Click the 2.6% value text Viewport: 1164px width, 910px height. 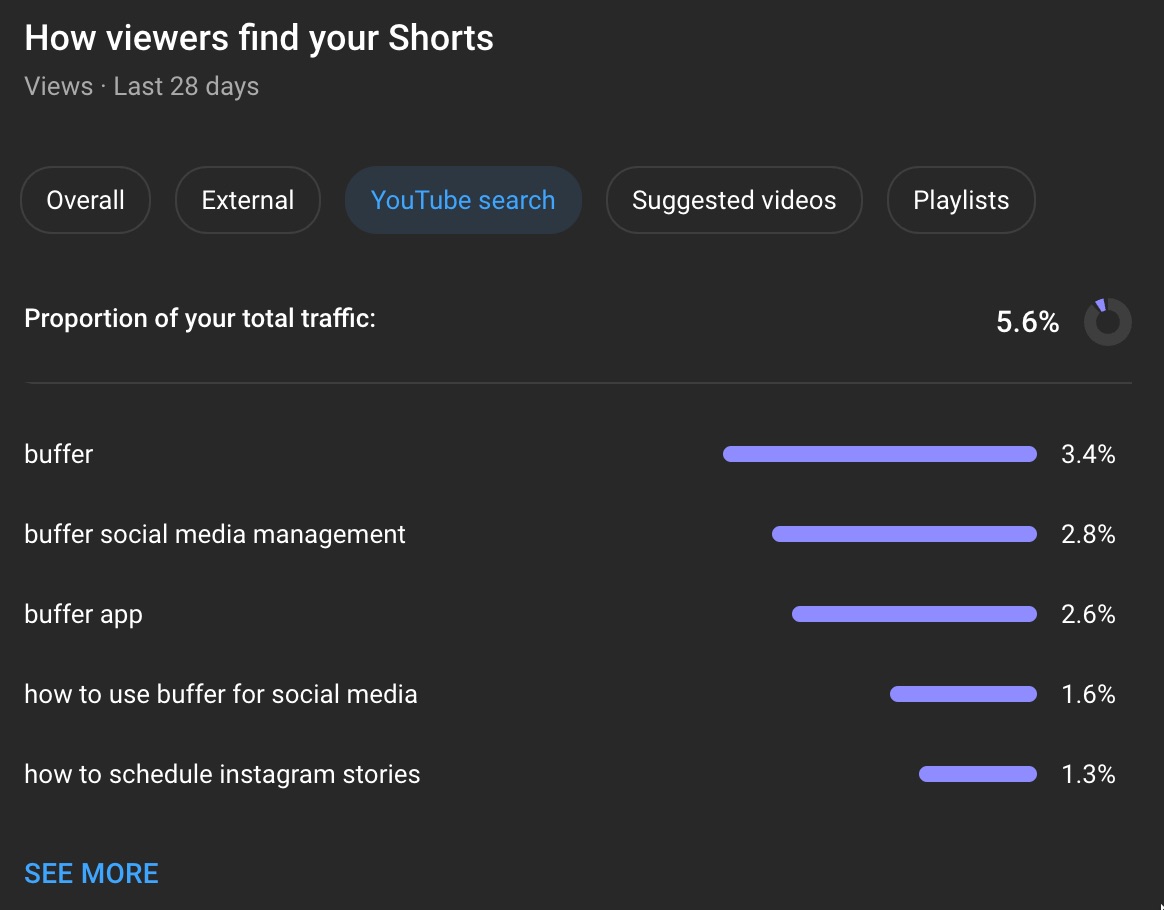1088,614
